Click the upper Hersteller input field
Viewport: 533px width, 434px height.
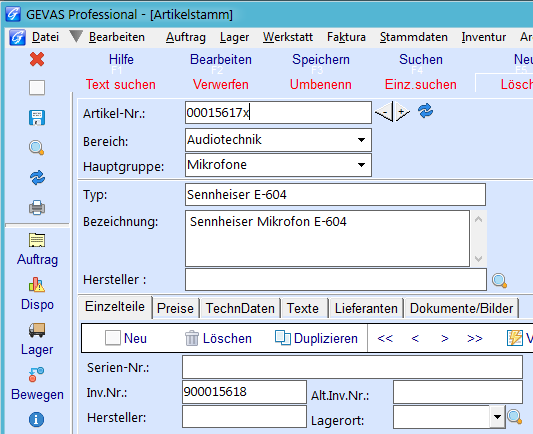(x=336, y=280)
